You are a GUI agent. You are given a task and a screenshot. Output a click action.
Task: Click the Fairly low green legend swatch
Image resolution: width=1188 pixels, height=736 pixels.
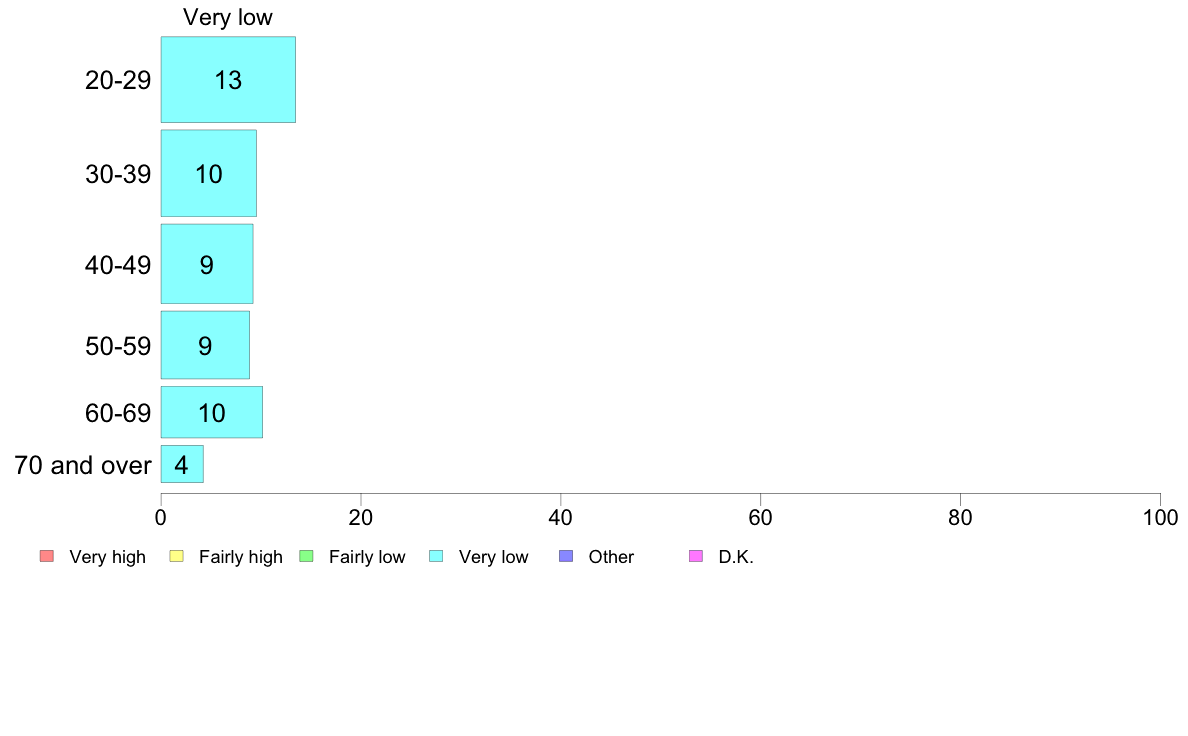pyautogui.click(x=307, y=556)
